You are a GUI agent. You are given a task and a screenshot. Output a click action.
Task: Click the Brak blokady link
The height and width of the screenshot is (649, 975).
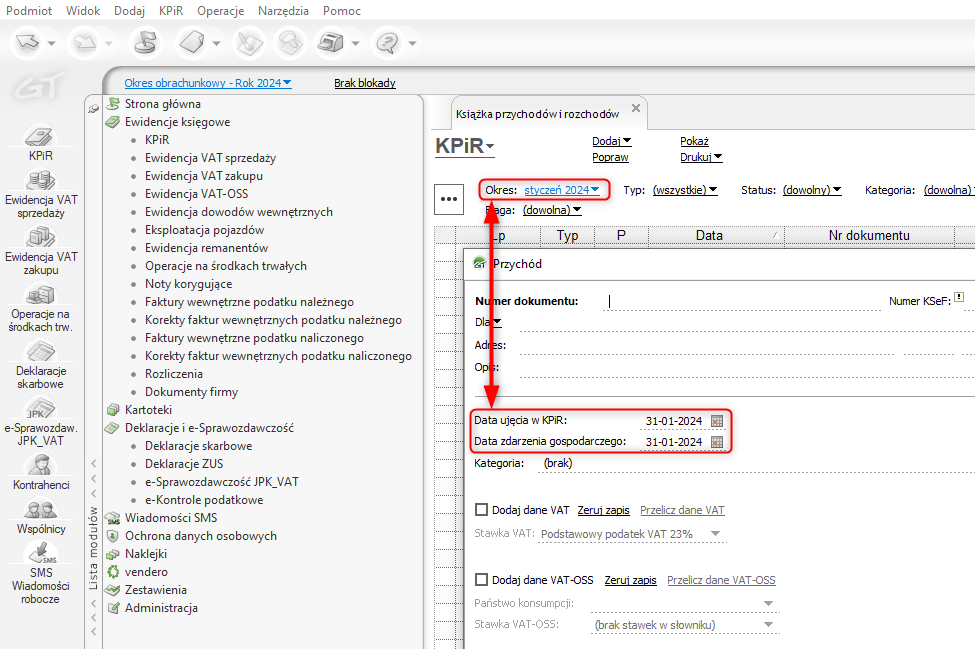click(364, 83)
